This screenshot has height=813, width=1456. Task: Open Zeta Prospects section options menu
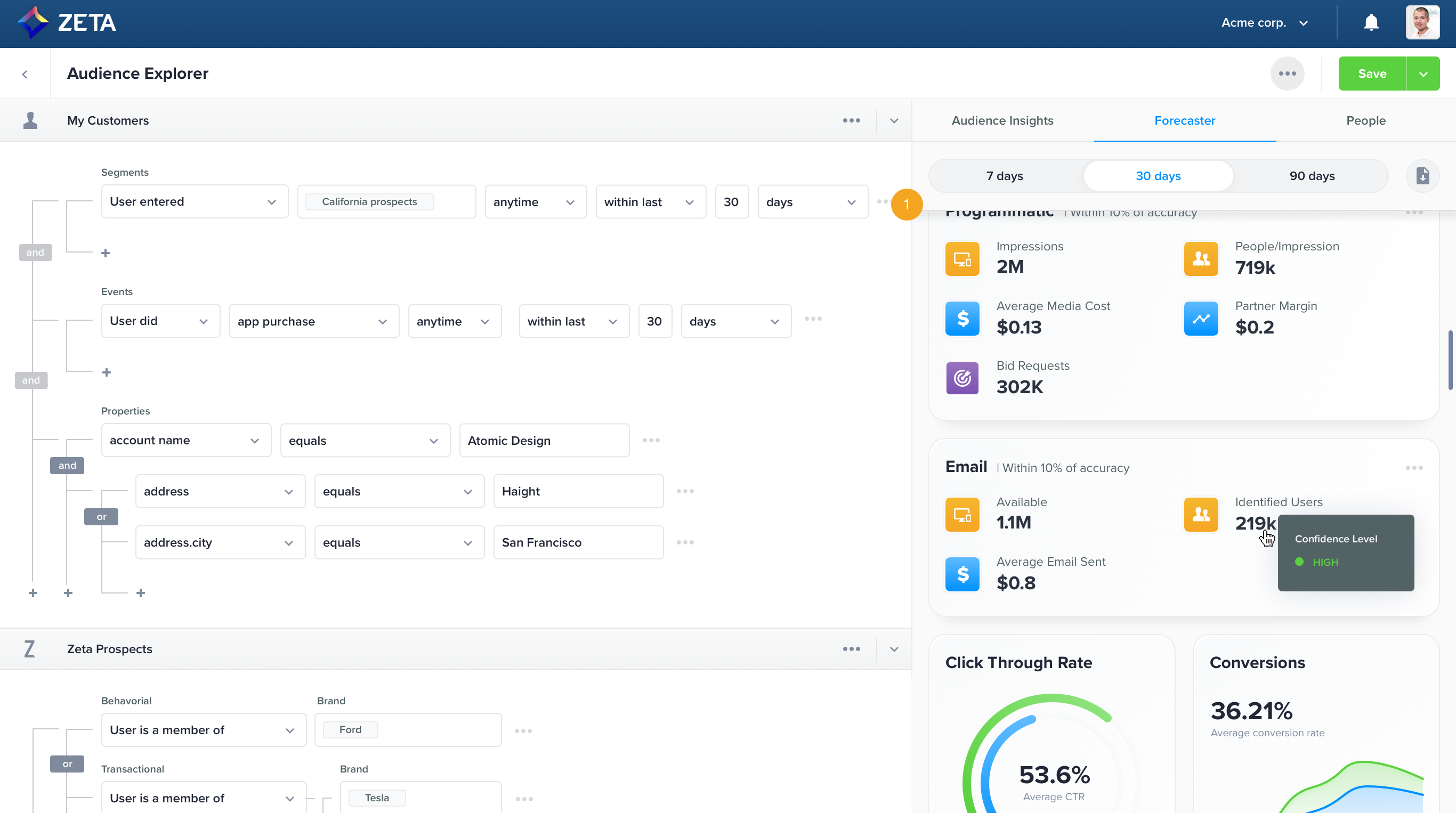[x=851, y=648]
